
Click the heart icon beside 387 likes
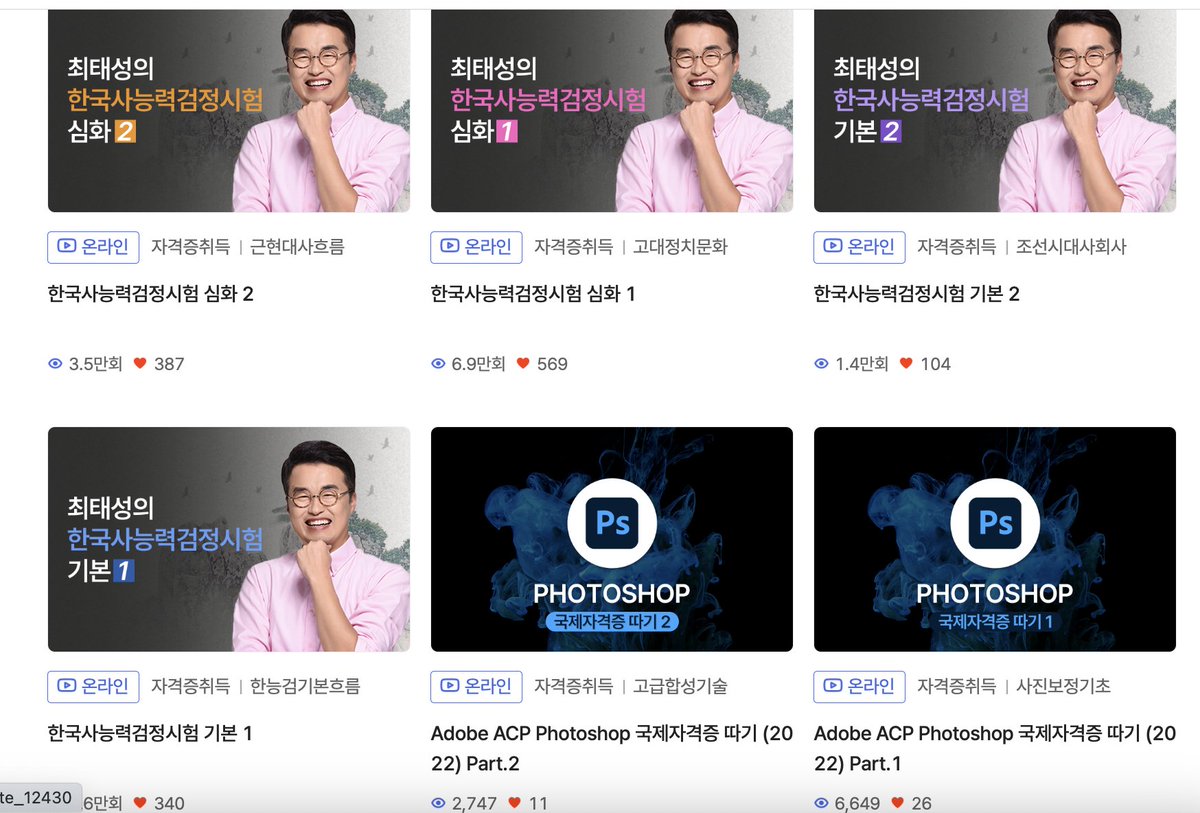140,364
